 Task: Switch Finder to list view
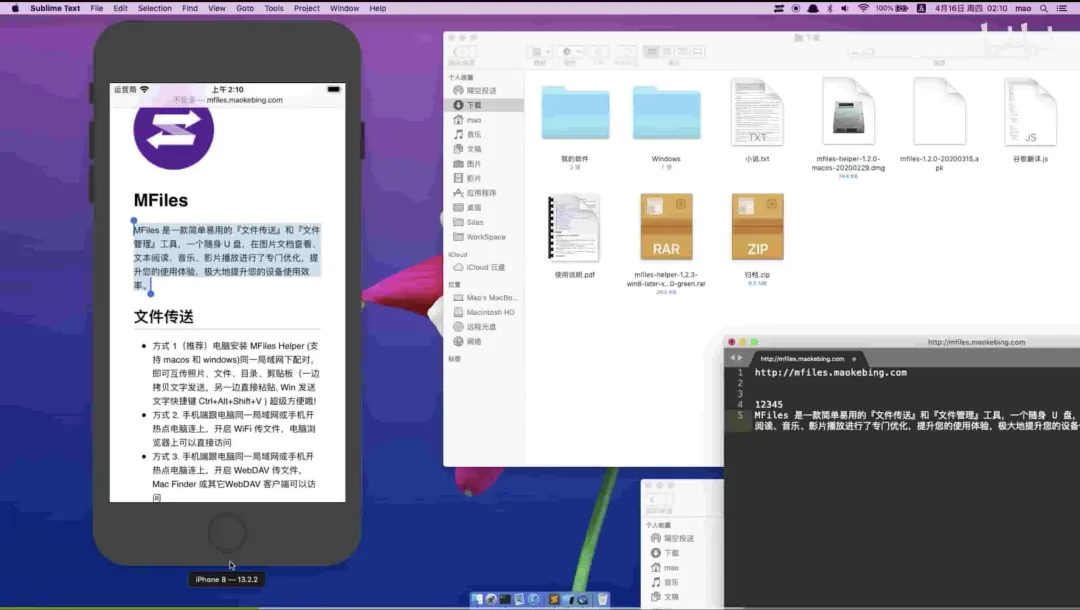(x=667, y=52)
